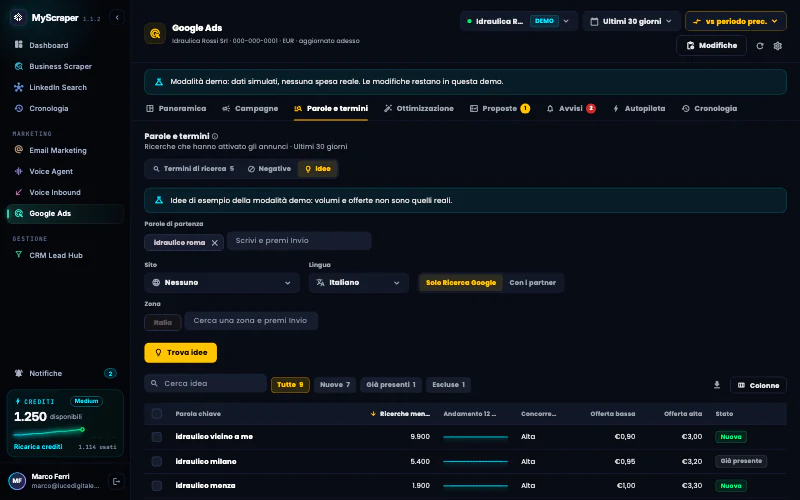Open Cronologia in the sidebar

[x=65, y=108]
